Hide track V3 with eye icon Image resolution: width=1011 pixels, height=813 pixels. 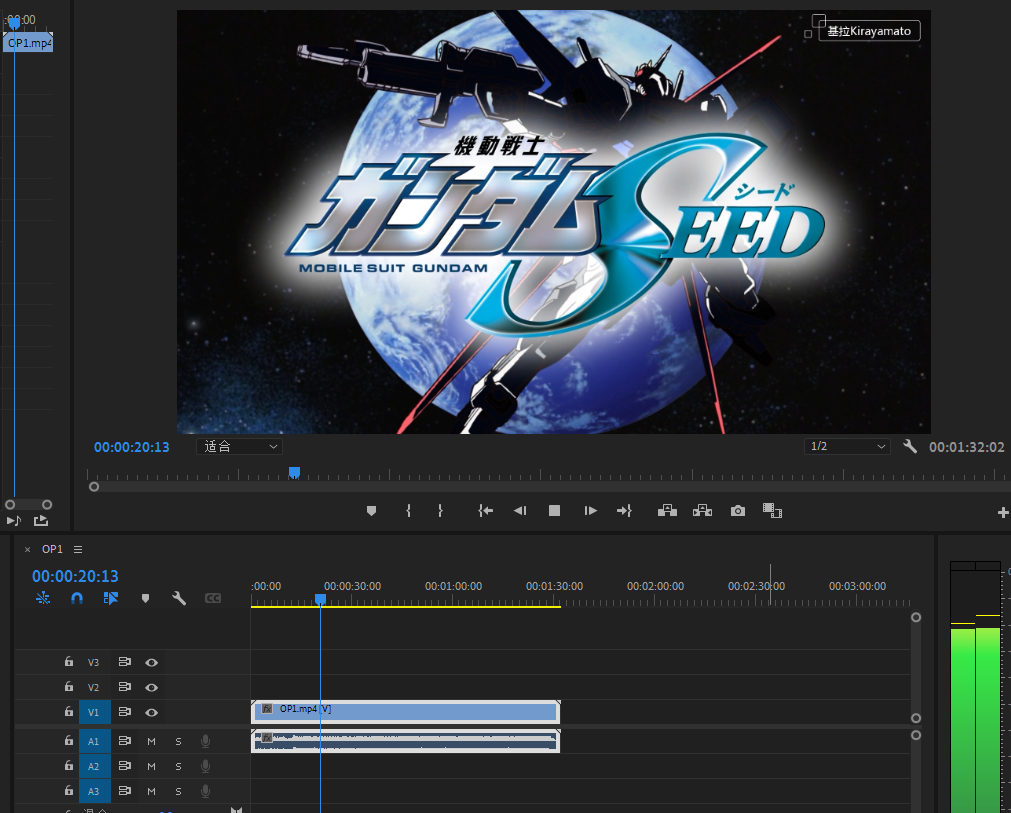[152, 662]
